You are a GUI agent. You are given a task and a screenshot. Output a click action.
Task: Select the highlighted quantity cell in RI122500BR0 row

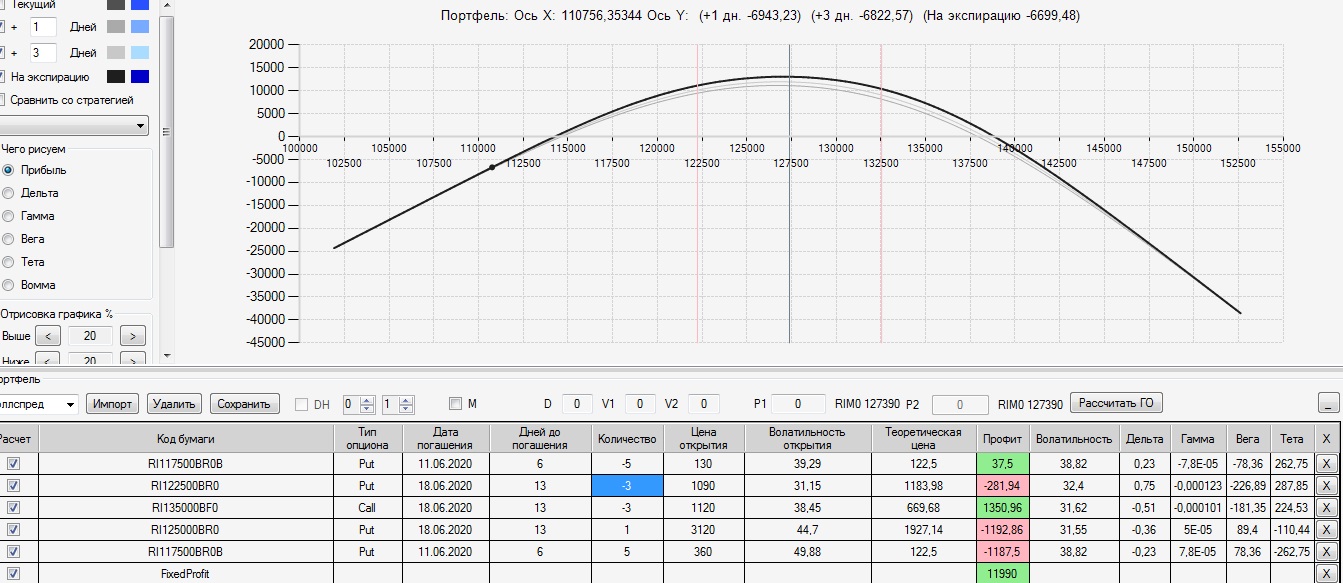(x=627, y=485)
